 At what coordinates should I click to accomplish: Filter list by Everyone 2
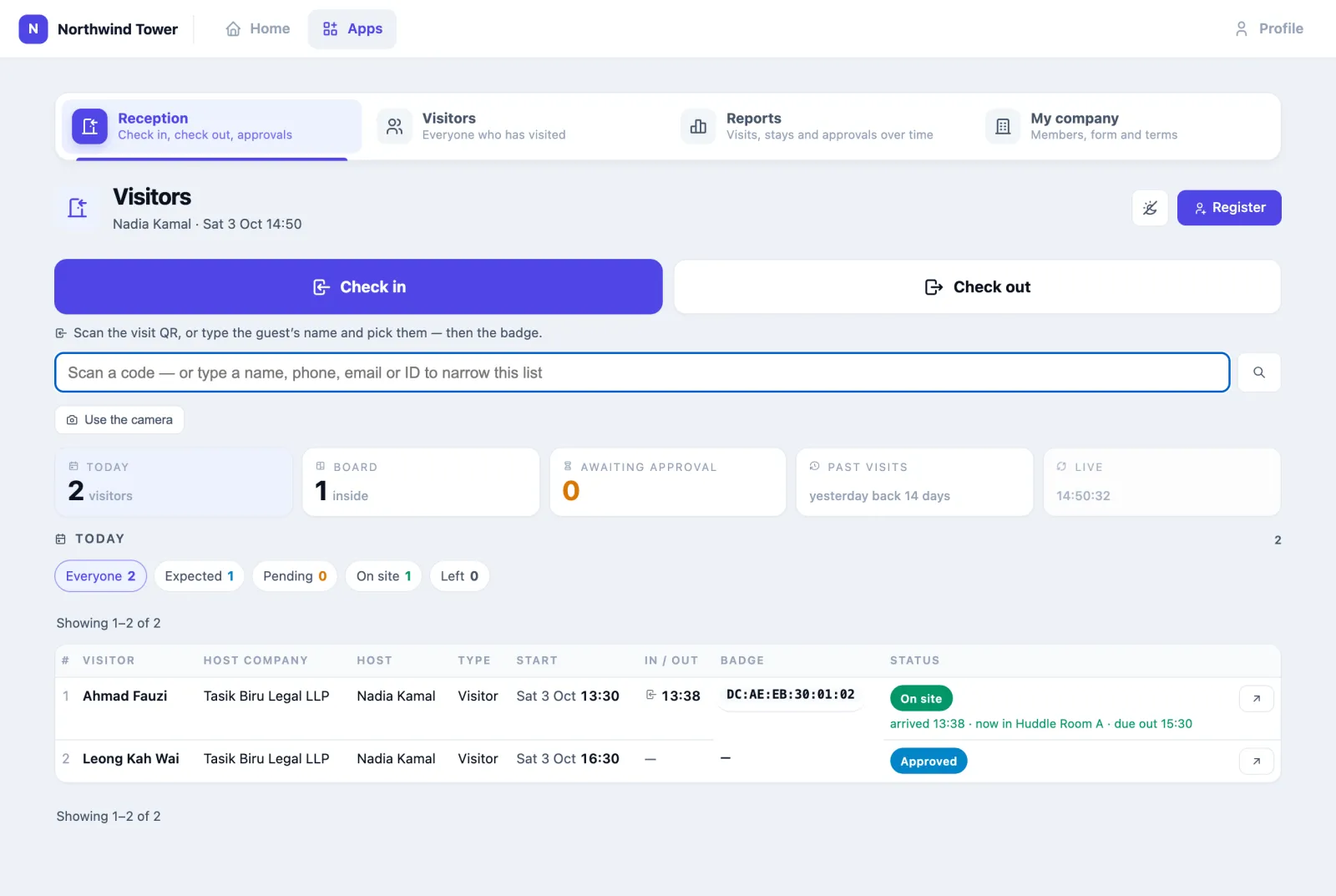(x=101, y=576)
